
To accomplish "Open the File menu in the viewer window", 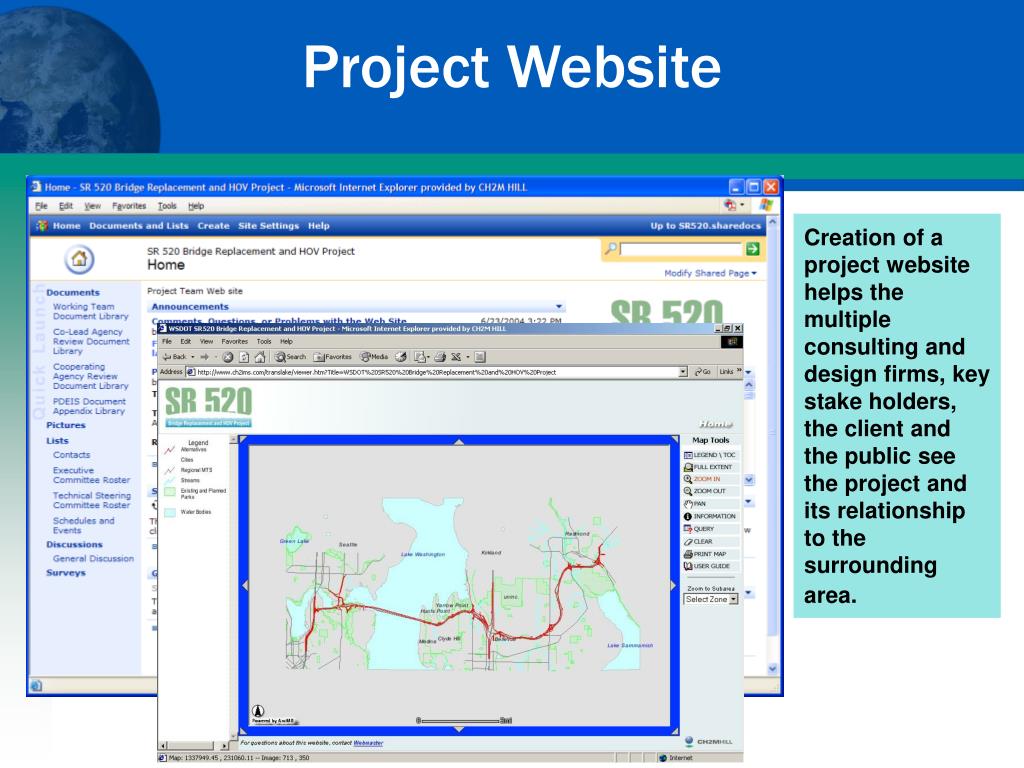I will click(x=167, y=342).
